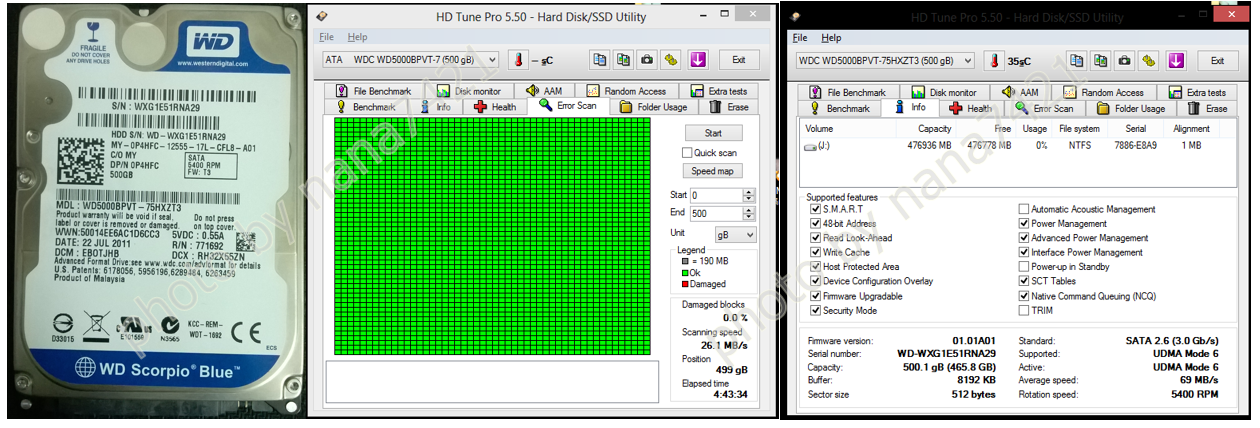Toggle Host Protected Area checkbox
The width and height of the screenshot is (1260, 428).
815,267
